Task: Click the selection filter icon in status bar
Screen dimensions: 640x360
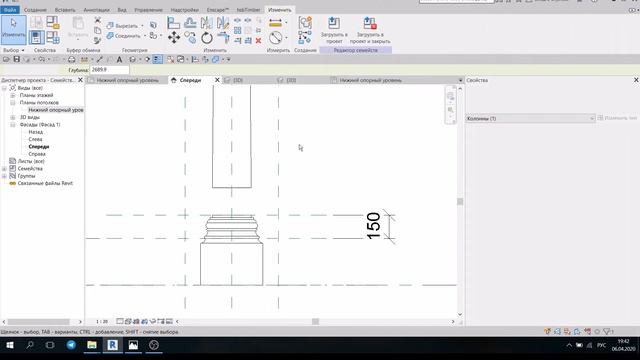Action: (607, 331)
